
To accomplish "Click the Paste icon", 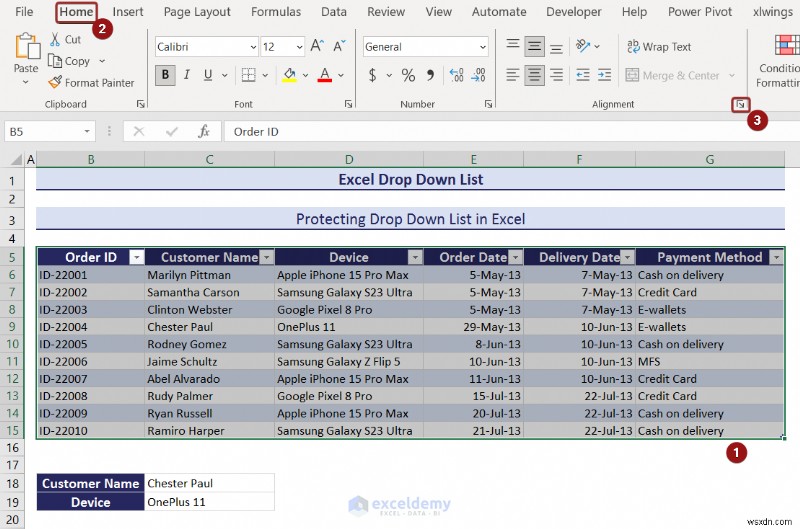I will point(27,46).
